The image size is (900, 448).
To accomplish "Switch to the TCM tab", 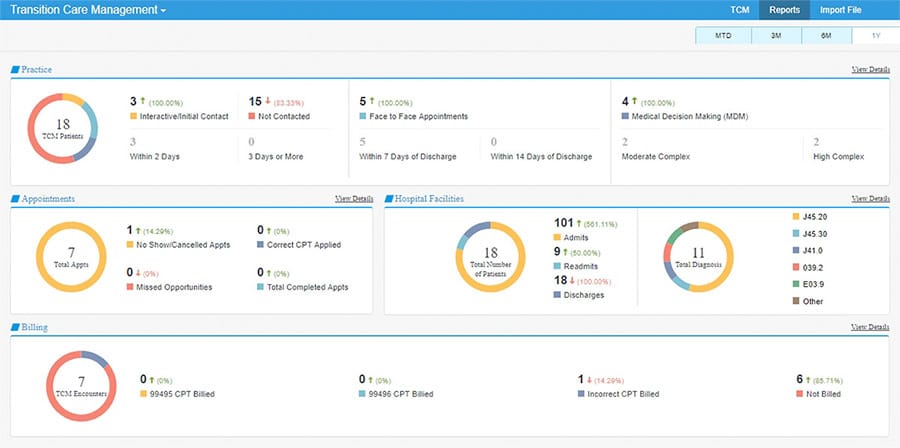I will (740, 10).
